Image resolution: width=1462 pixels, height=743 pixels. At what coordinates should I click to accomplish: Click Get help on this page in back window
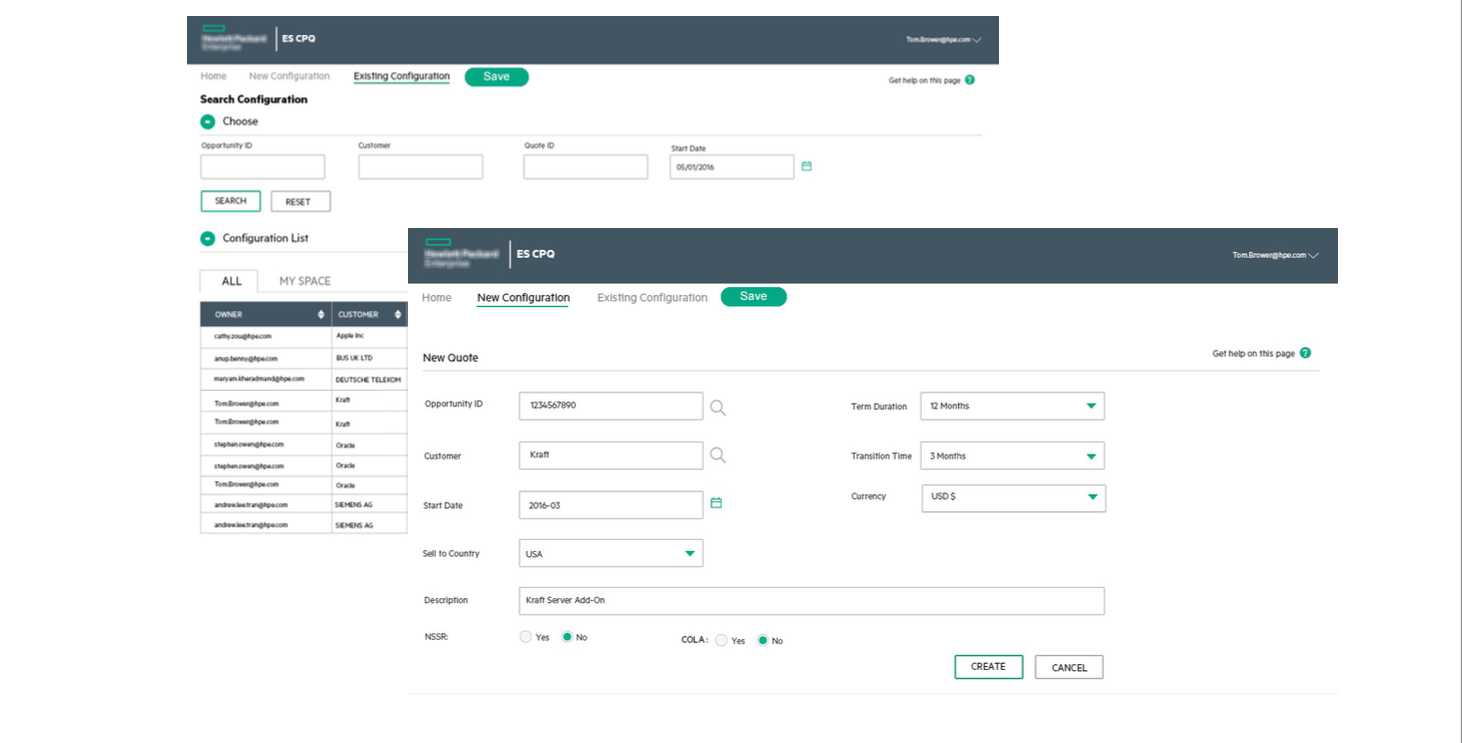click(925, 81)
